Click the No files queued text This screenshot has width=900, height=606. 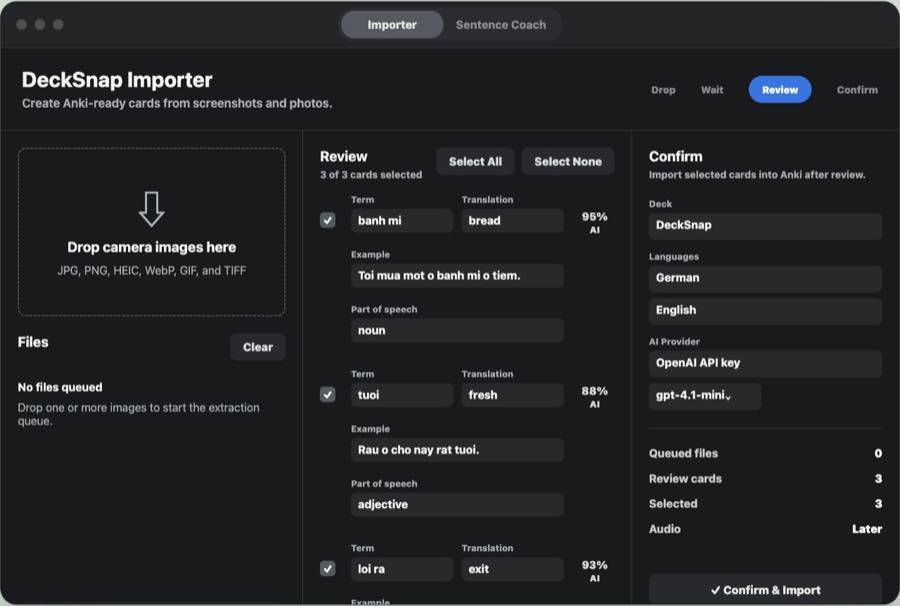60,387
